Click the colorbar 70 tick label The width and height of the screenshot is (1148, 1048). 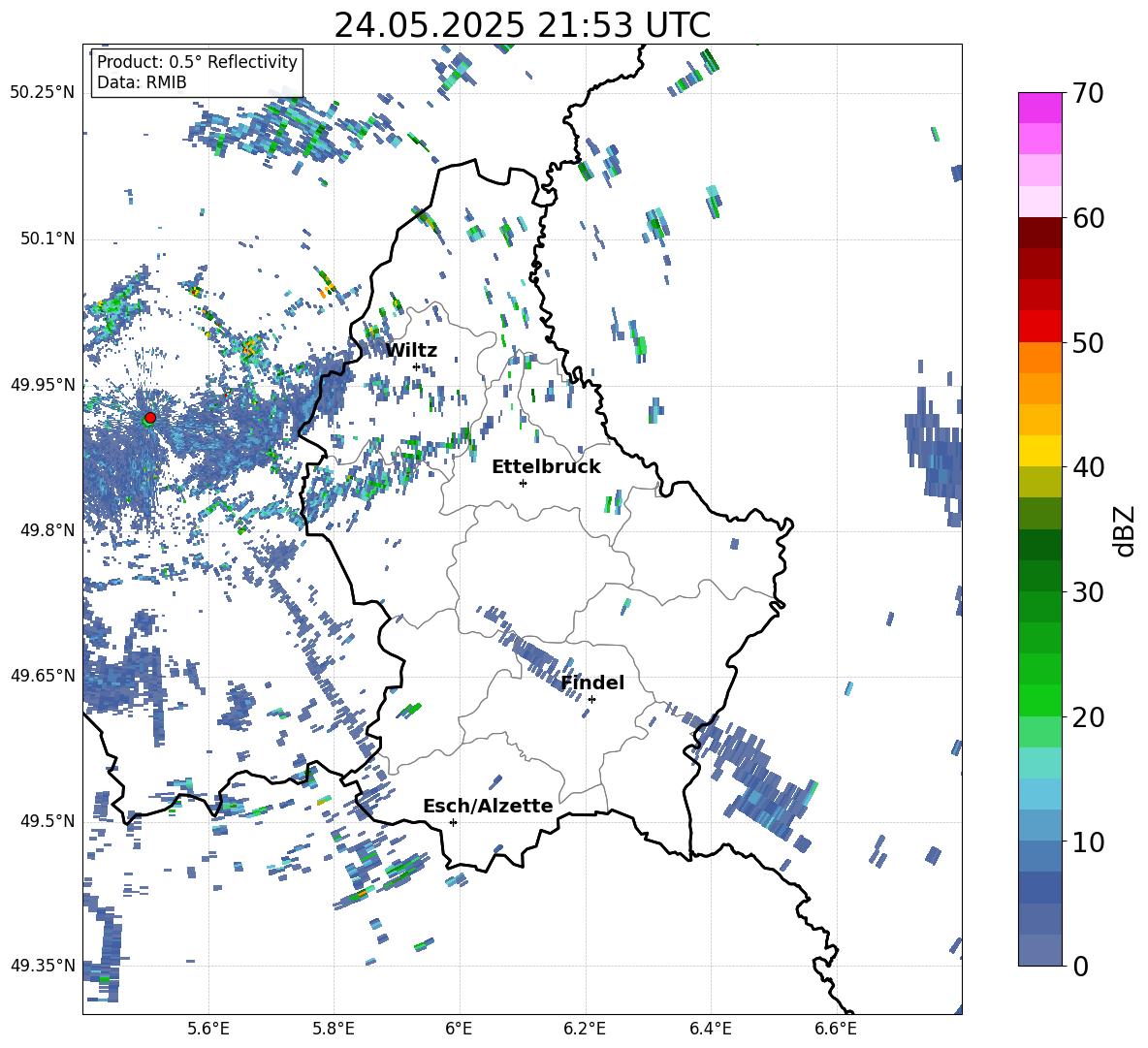click(x=1089, y=94)
